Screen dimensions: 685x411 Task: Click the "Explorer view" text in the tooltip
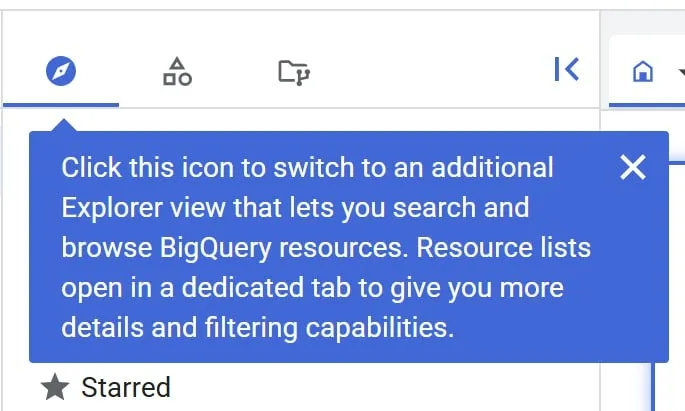coord(135,208)
